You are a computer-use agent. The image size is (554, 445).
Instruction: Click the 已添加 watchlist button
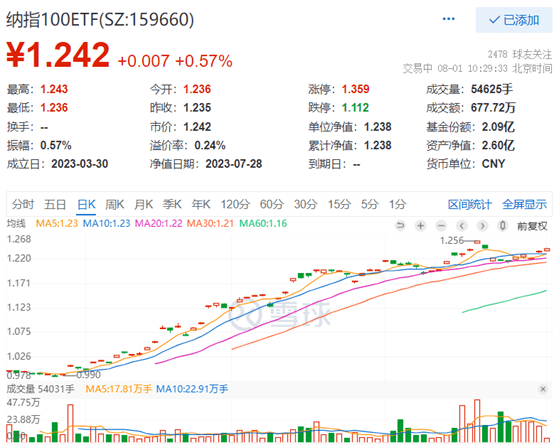514,20
